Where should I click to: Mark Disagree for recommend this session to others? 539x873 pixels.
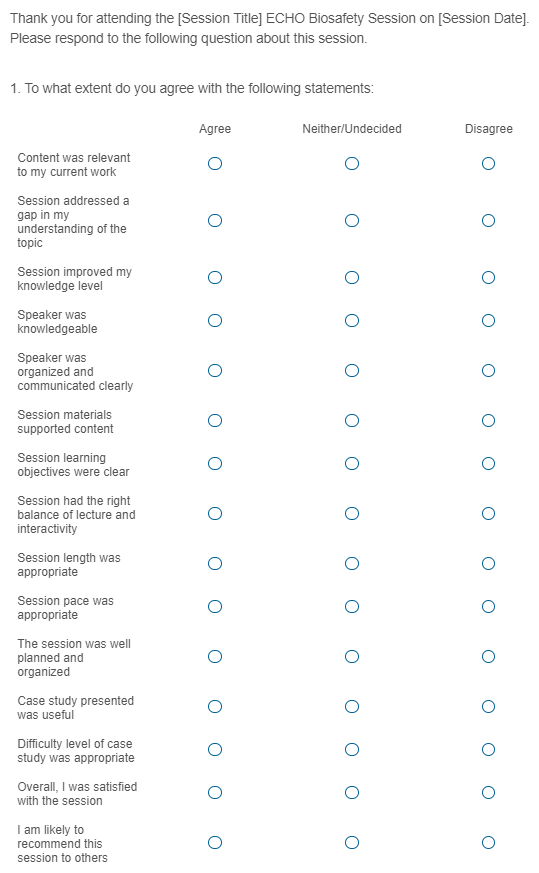[x=488, y=843]
